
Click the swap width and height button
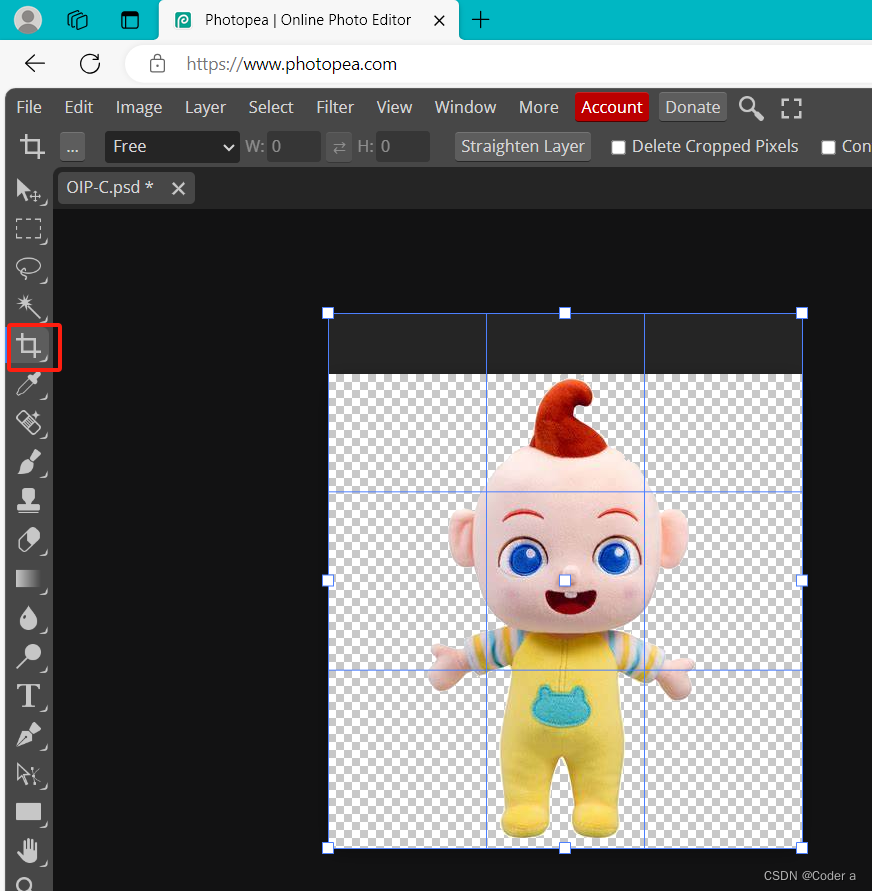(x=339, y=147)
